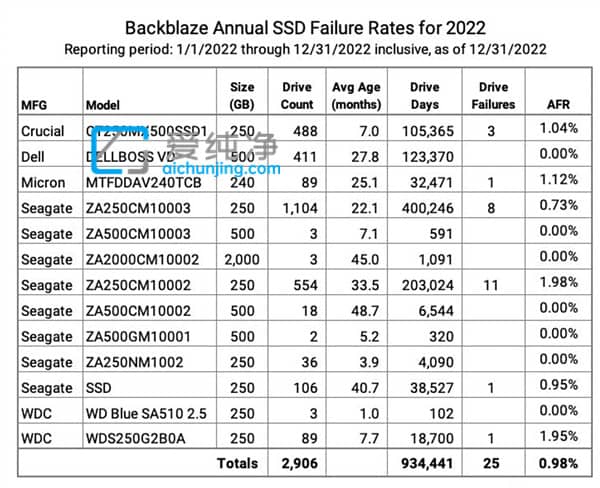Screen dimensions: 600x488
Task: Click the Drive Count column header
Action: point(297,96)
